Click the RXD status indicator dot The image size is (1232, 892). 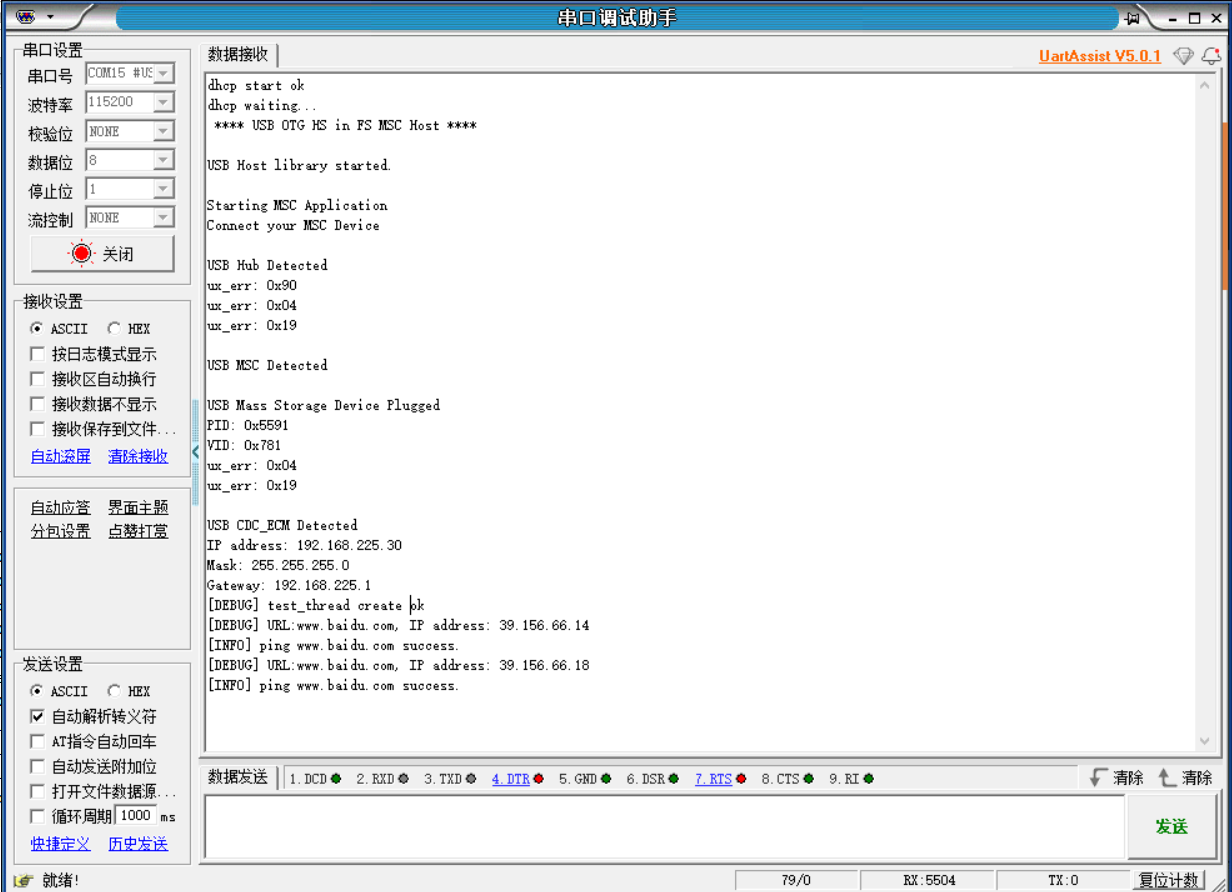coord(403,778)
